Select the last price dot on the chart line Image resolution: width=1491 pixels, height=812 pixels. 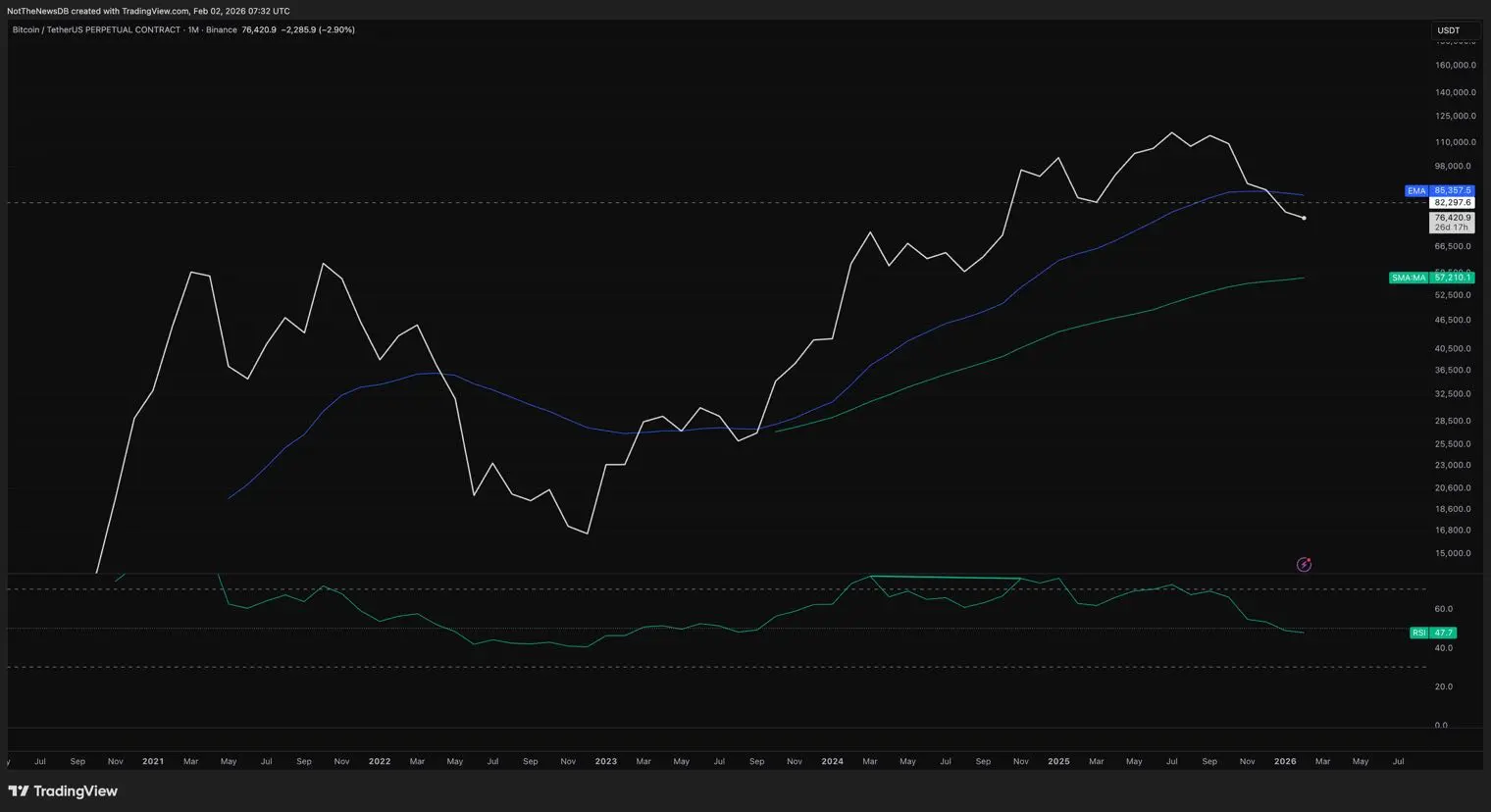[1304, 218]
